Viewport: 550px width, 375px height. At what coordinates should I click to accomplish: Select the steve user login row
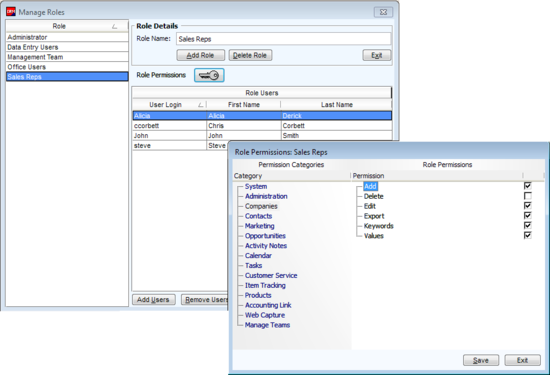(x=180, y=145)
